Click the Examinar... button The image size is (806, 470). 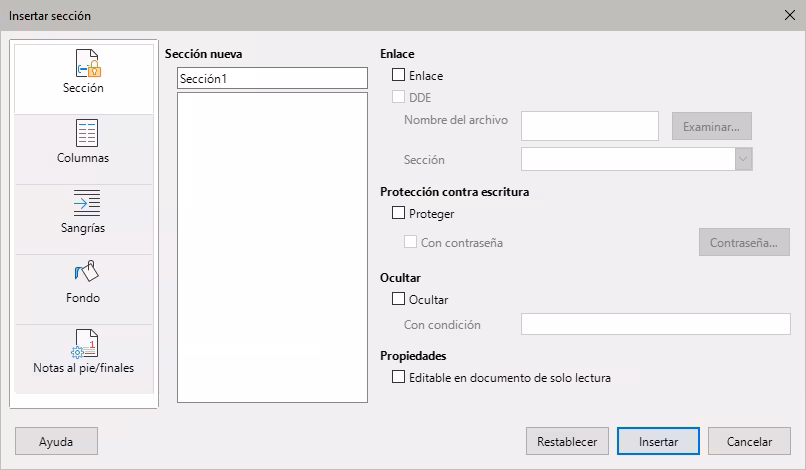tap(711, 126)
